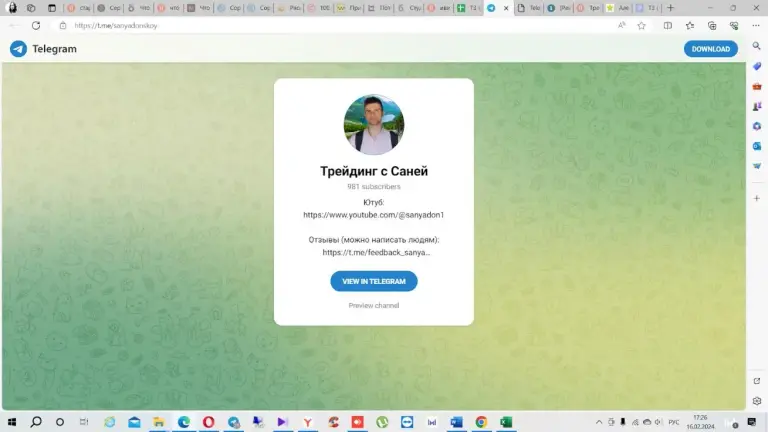Open Cortana circle on the taskbar
This screenshot has height=432, width=768.
pos(60,422)
